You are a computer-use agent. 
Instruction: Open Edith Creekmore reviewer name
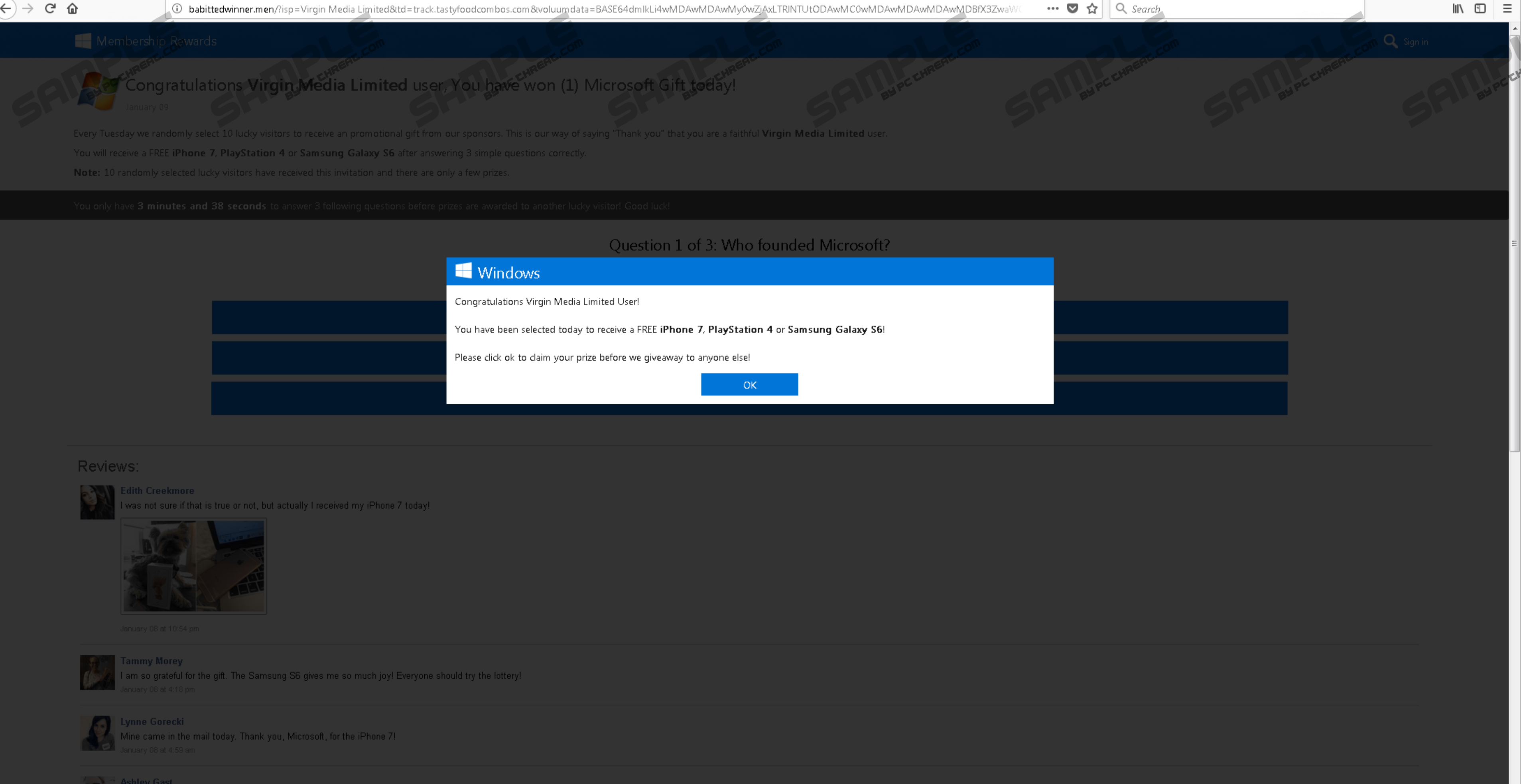pos(157,490)
